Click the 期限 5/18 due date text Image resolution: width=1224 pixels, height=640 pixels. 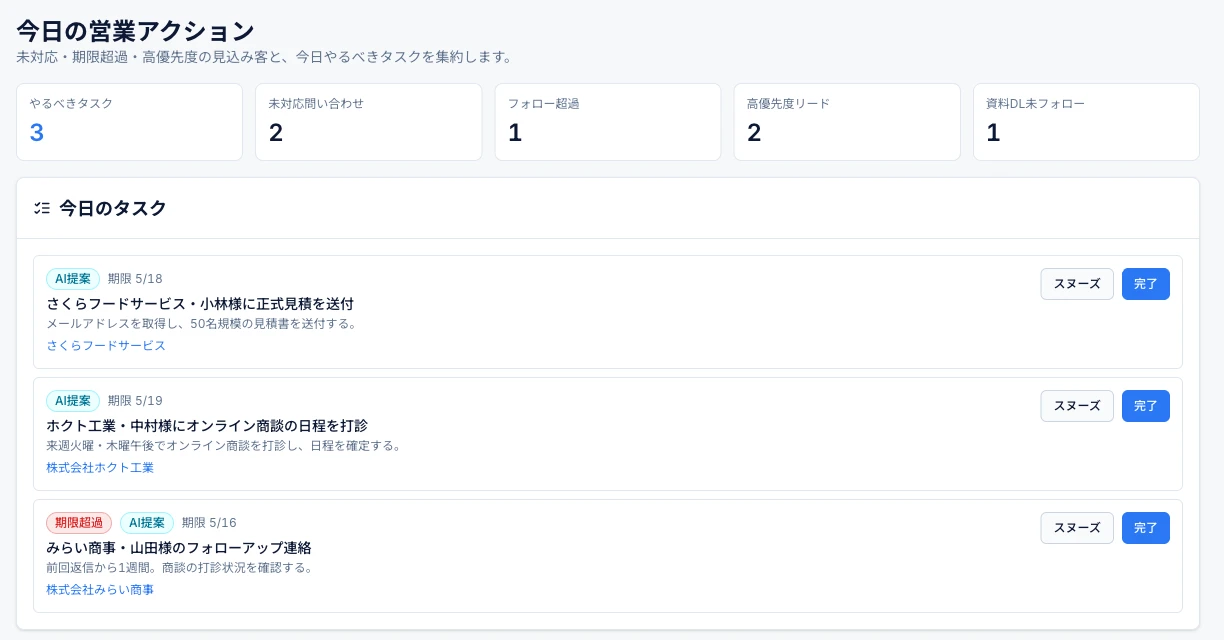click(x=135, y=279)
